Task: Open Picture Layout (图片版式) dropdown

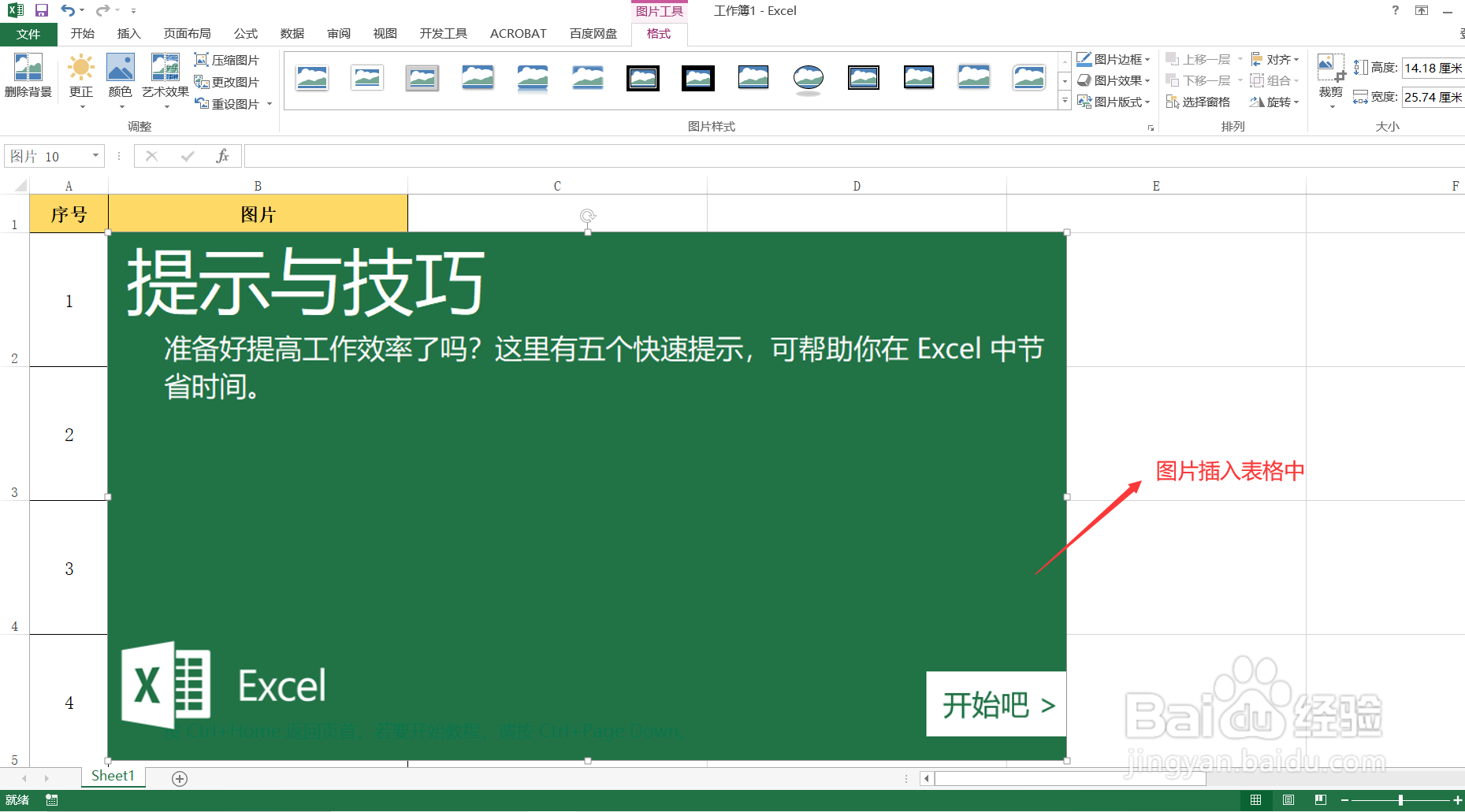Action: click(1114, 102)
